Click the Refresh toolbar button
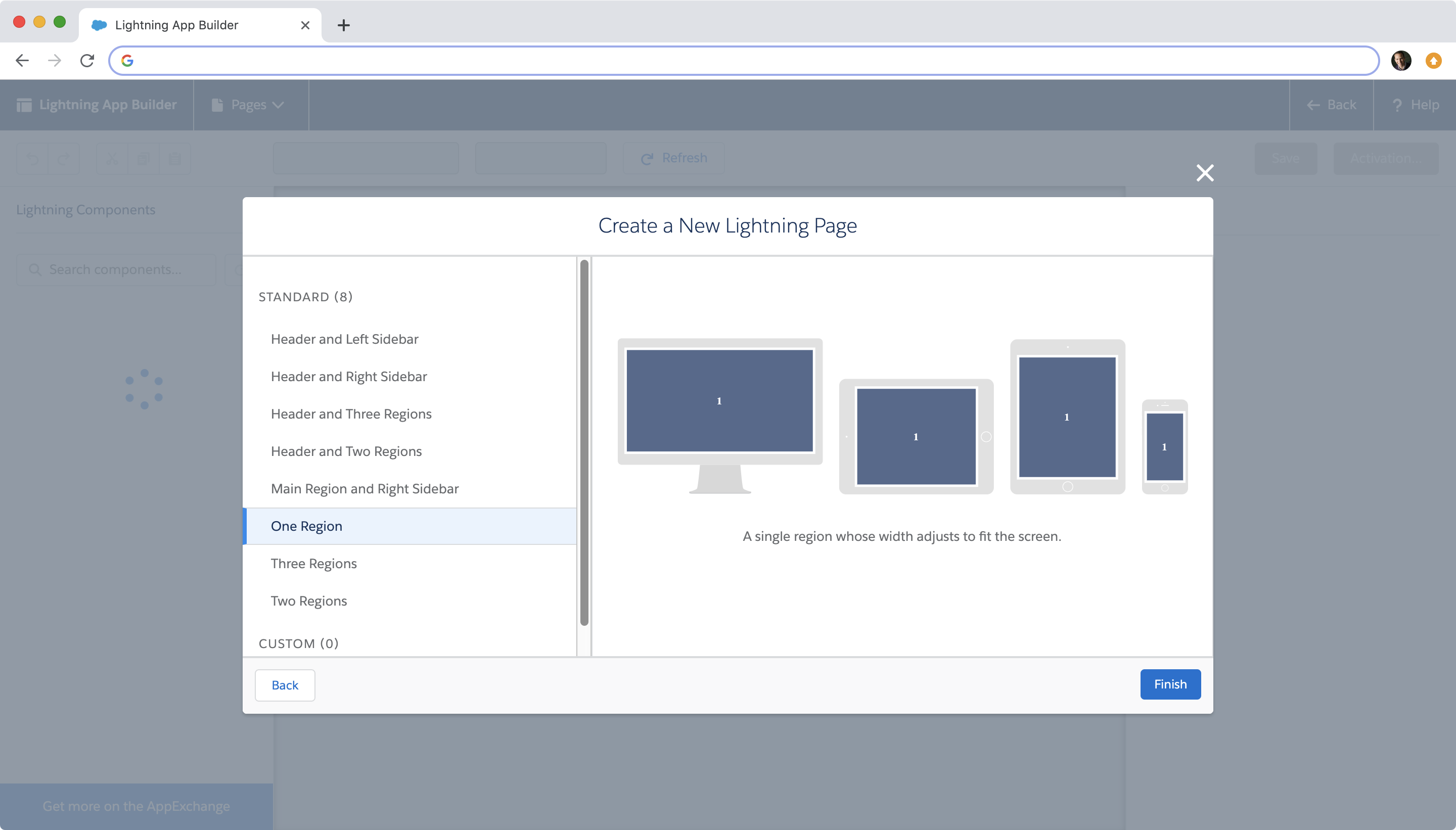This screenshot has width=1456, height=830. coord(674,158)
